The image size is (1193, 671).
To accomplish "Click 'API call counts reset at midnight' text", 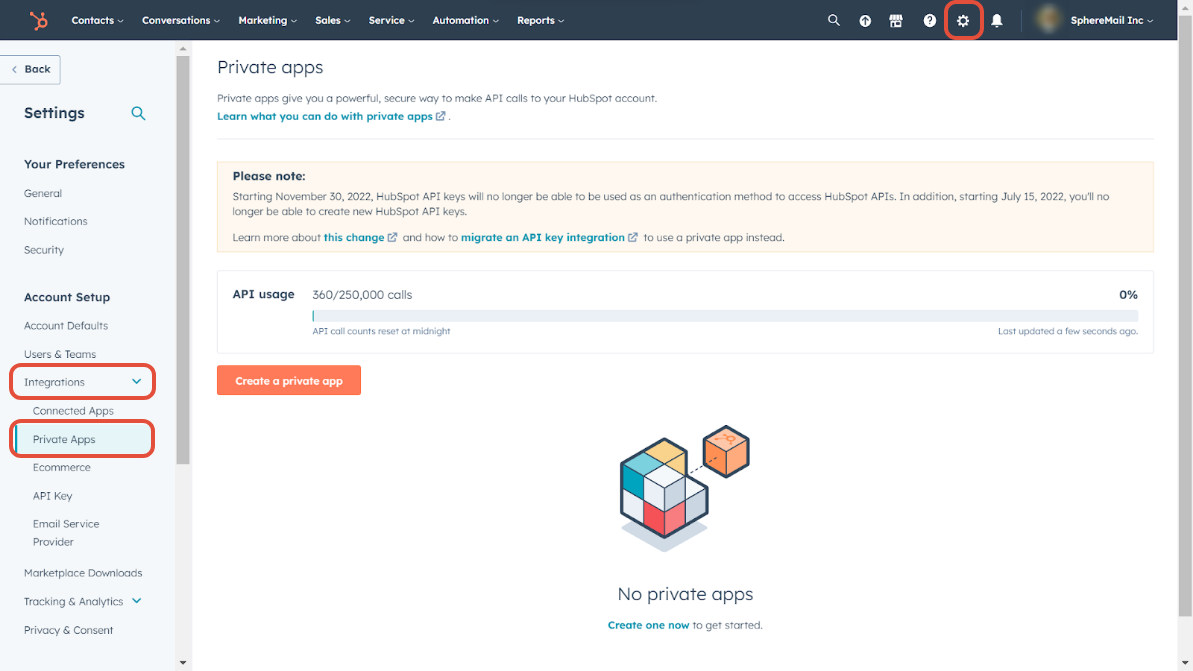I will pos(381,331).
